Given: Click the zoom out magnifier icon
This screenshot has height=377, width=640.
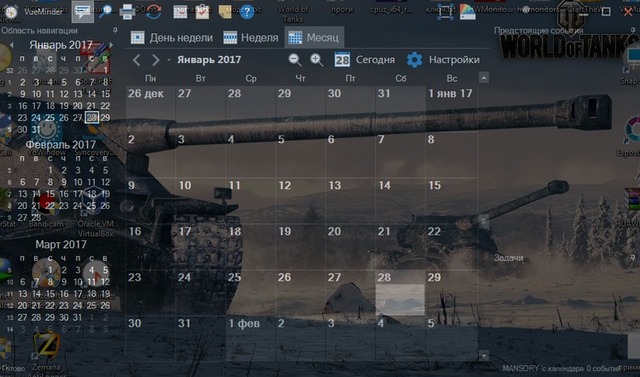Looking at the screenshot, I should coord(295,60).
